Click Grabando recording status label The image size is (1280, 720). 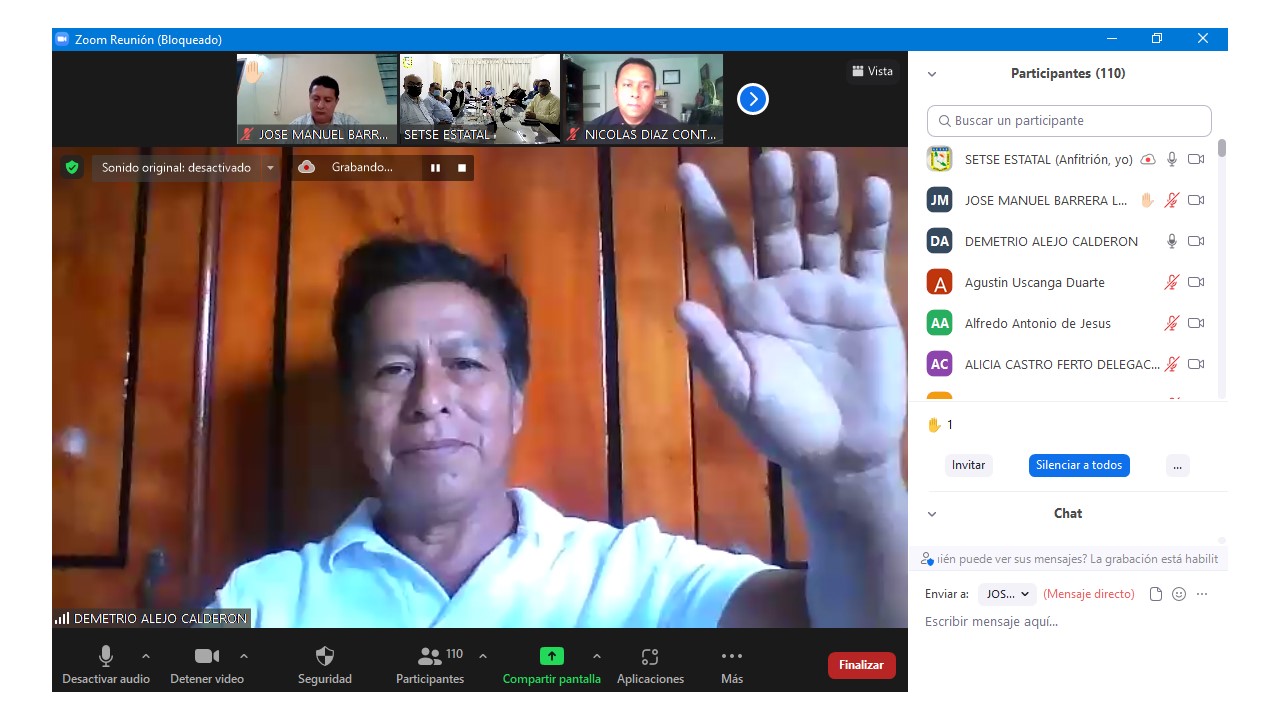pyautogui.click(x=362, y=168)
